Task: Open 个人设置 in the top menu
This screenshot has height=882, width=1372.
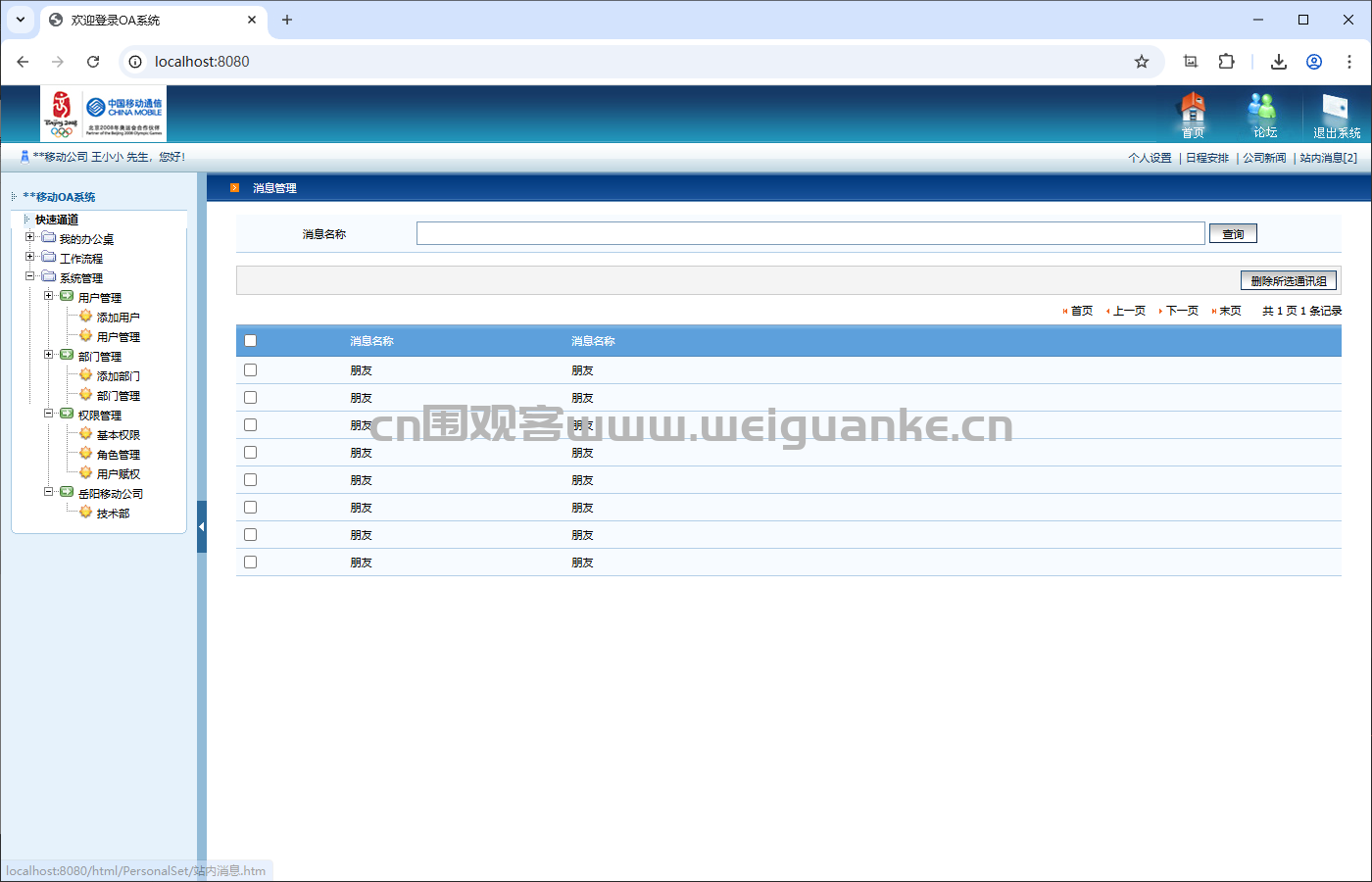Action: tap(1150, 158)
